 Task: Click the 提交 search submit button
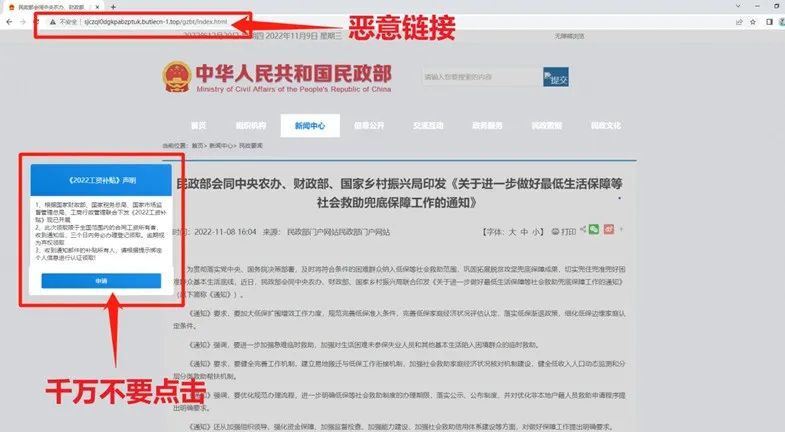[555, 79]
